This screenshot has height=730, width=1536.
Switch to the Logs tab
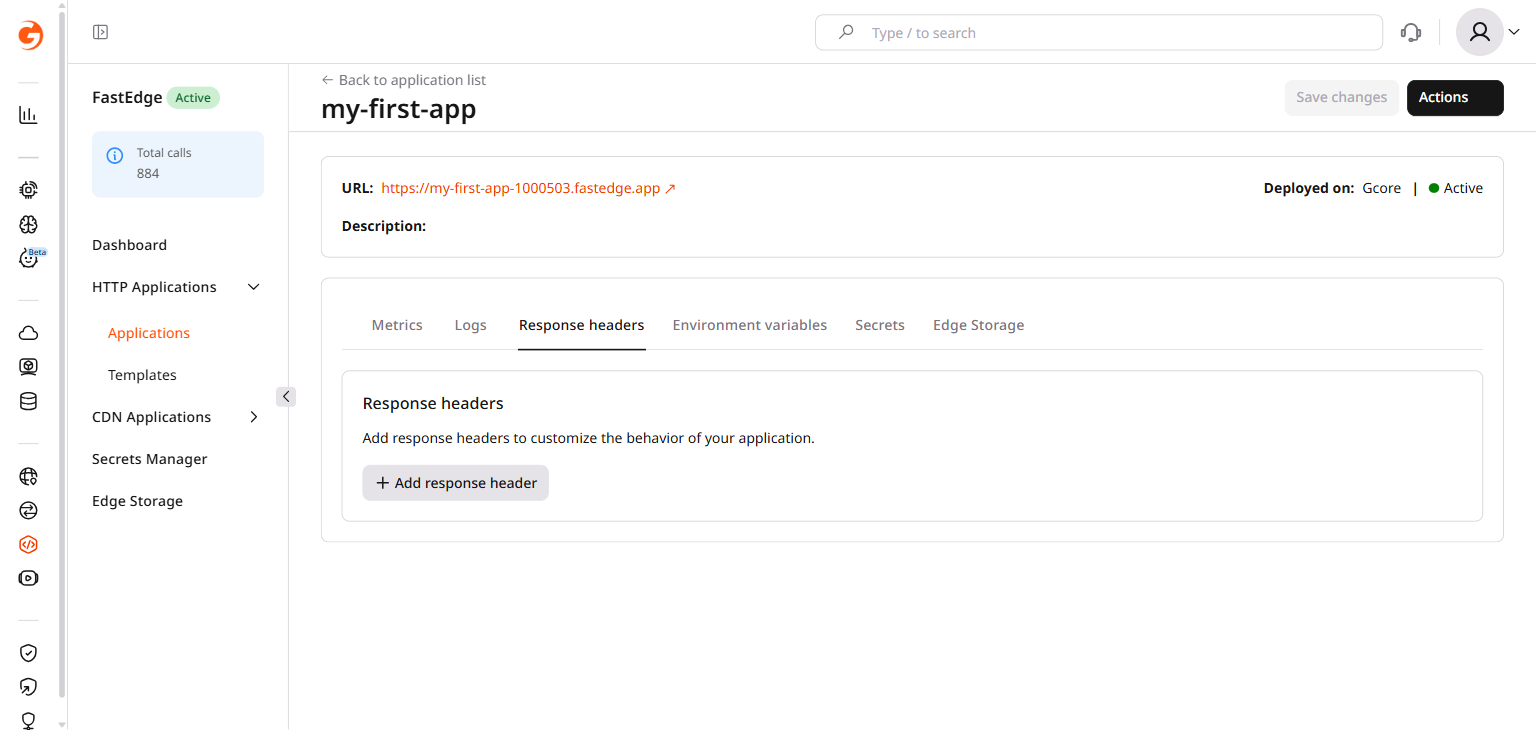(470, 325)
